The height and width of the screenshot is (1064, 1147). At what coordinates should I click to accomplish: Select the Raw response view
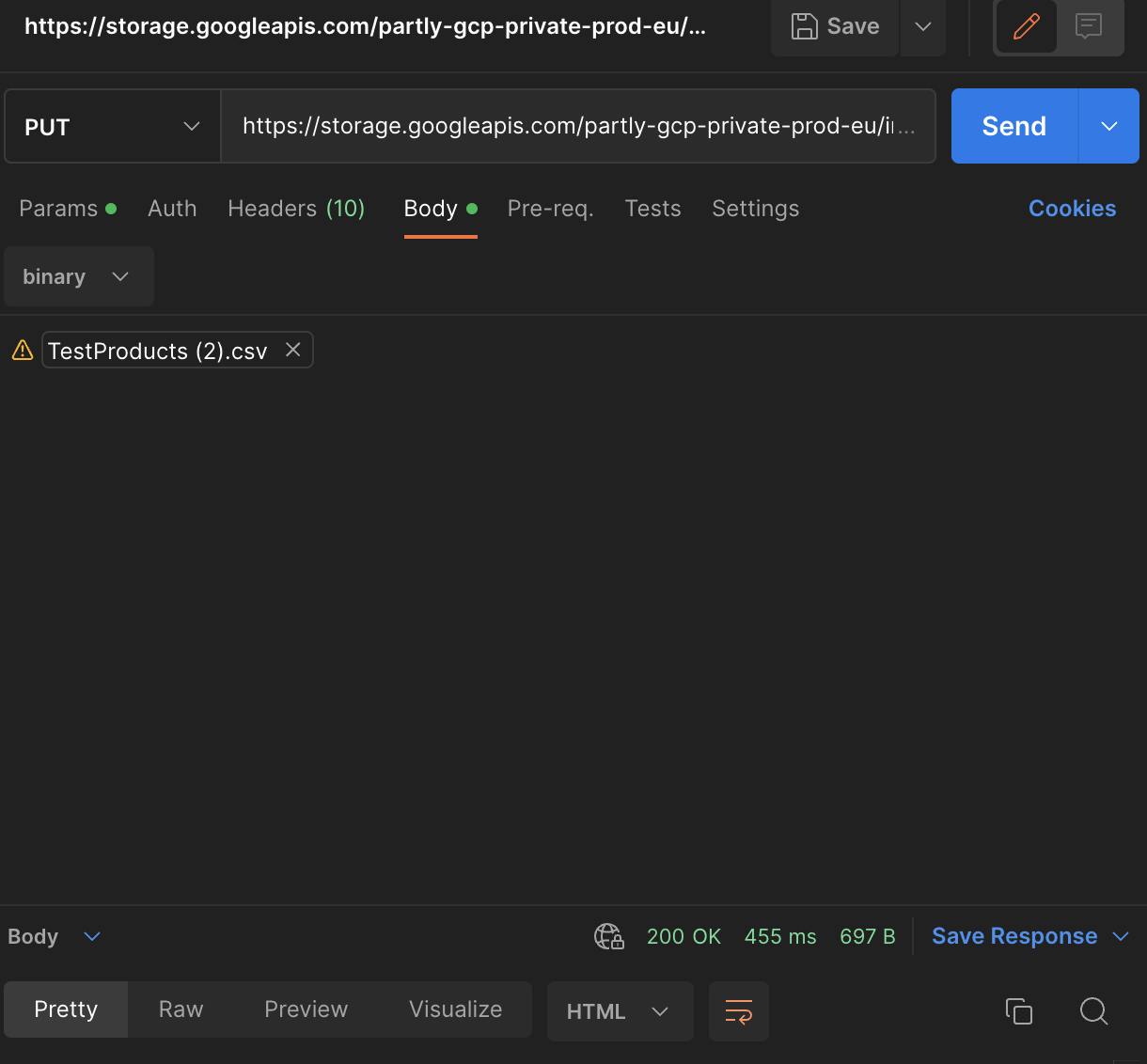coord(181,1009)
